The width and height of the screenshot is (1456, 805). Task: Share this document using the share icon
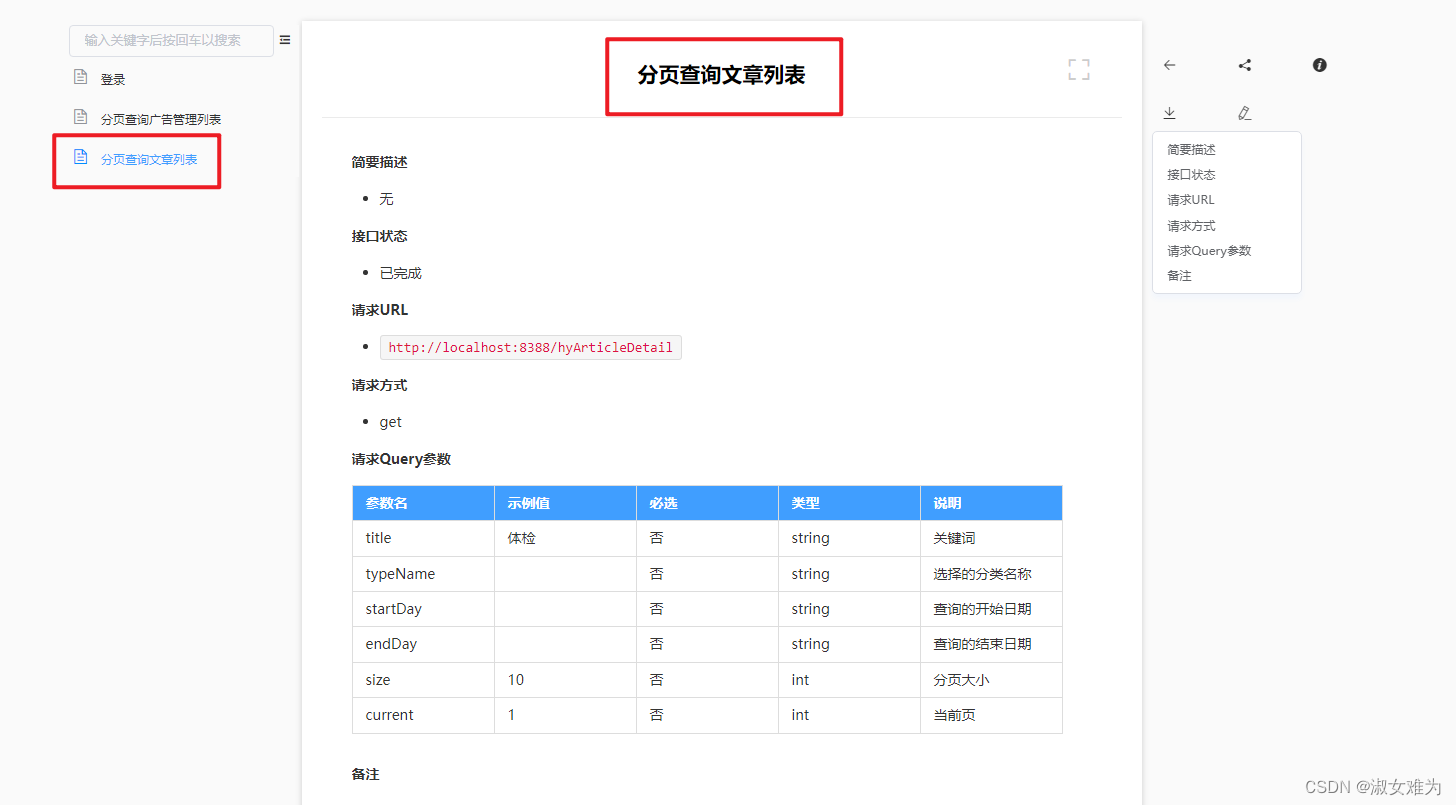coord(1244,65)
